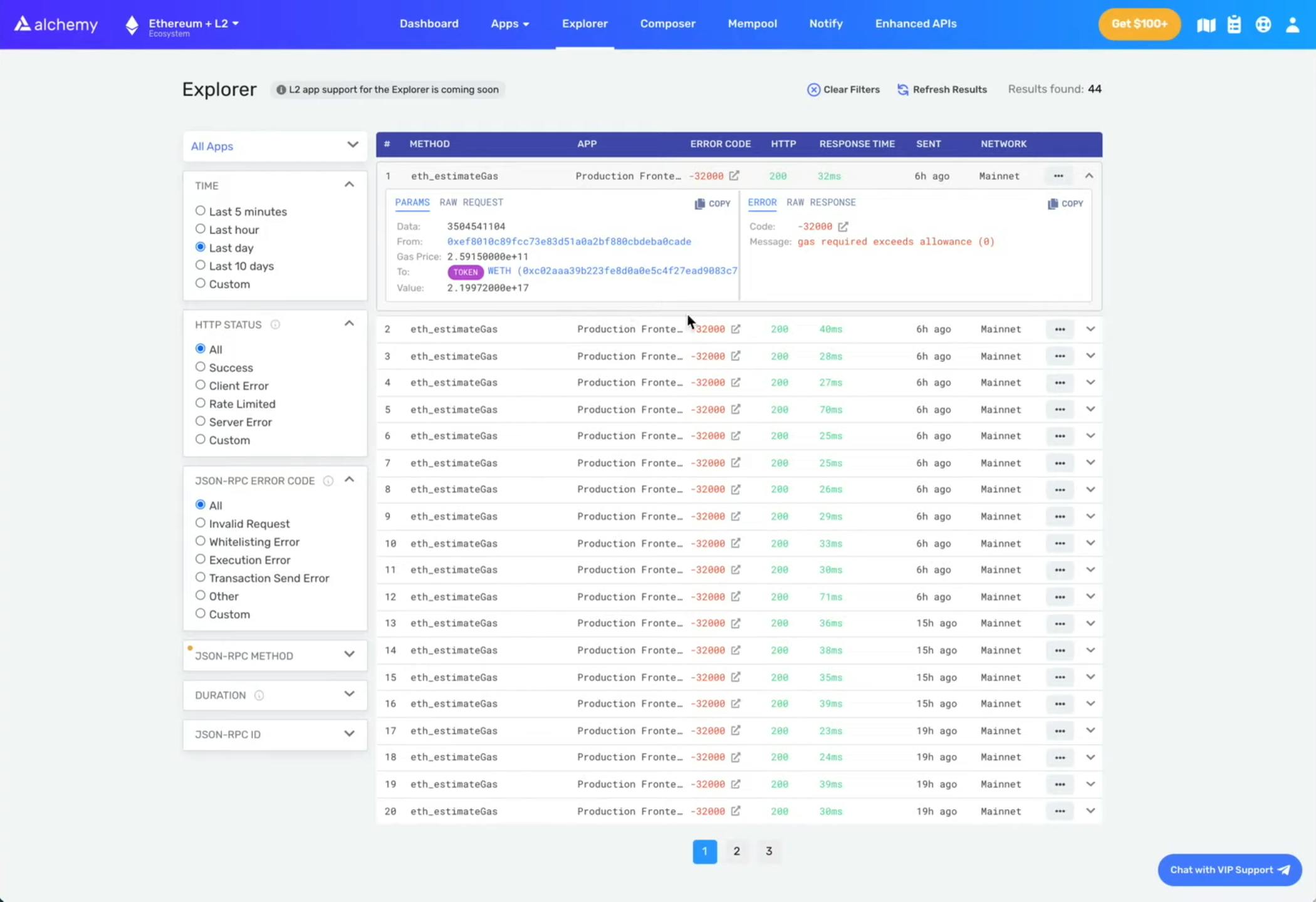Click the From address link in params
The image size is (1316, 902).
point(568,242)
